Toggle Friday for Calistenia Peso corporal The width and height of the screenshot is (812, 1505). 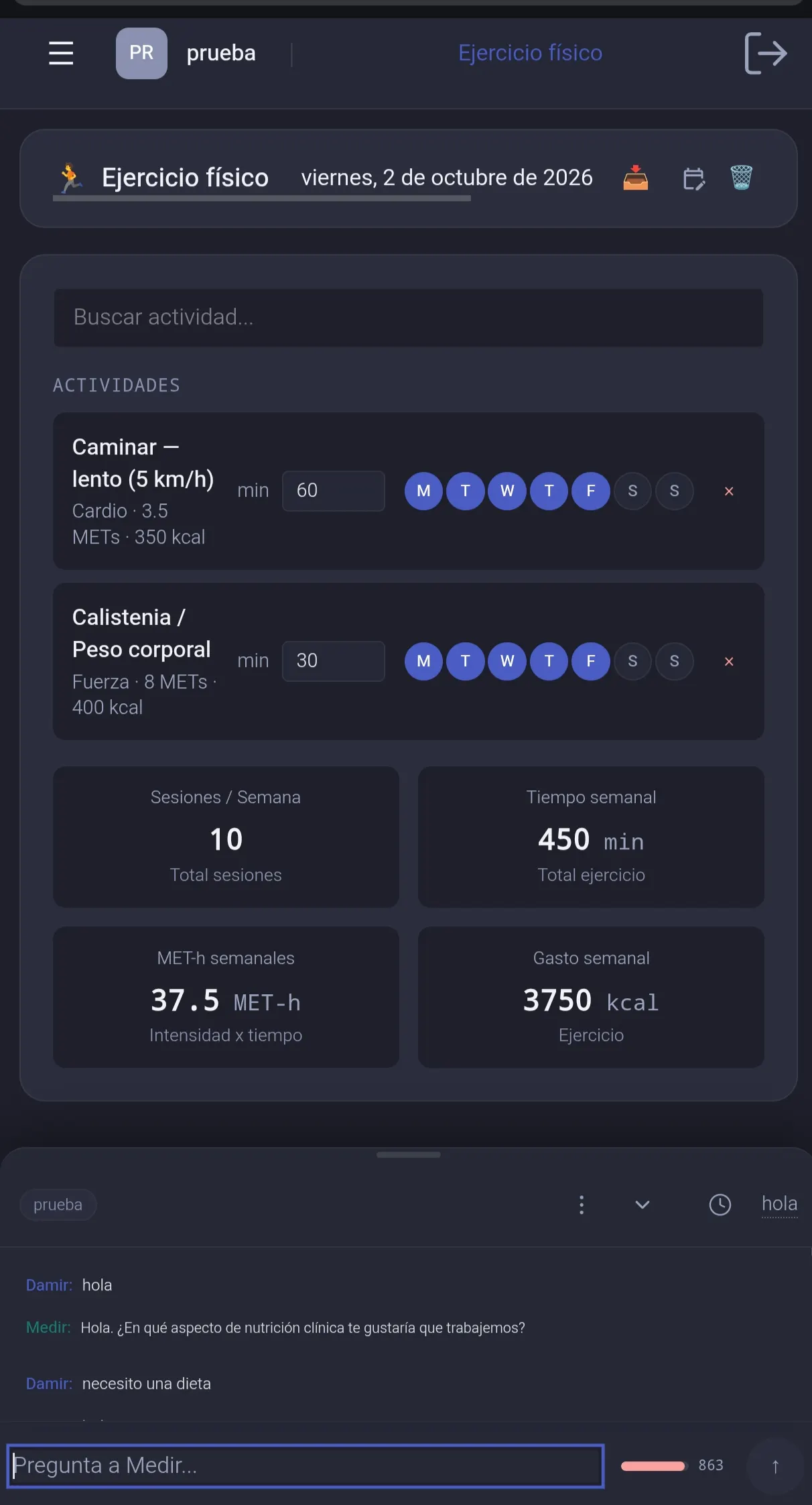[x=590, y=661]
